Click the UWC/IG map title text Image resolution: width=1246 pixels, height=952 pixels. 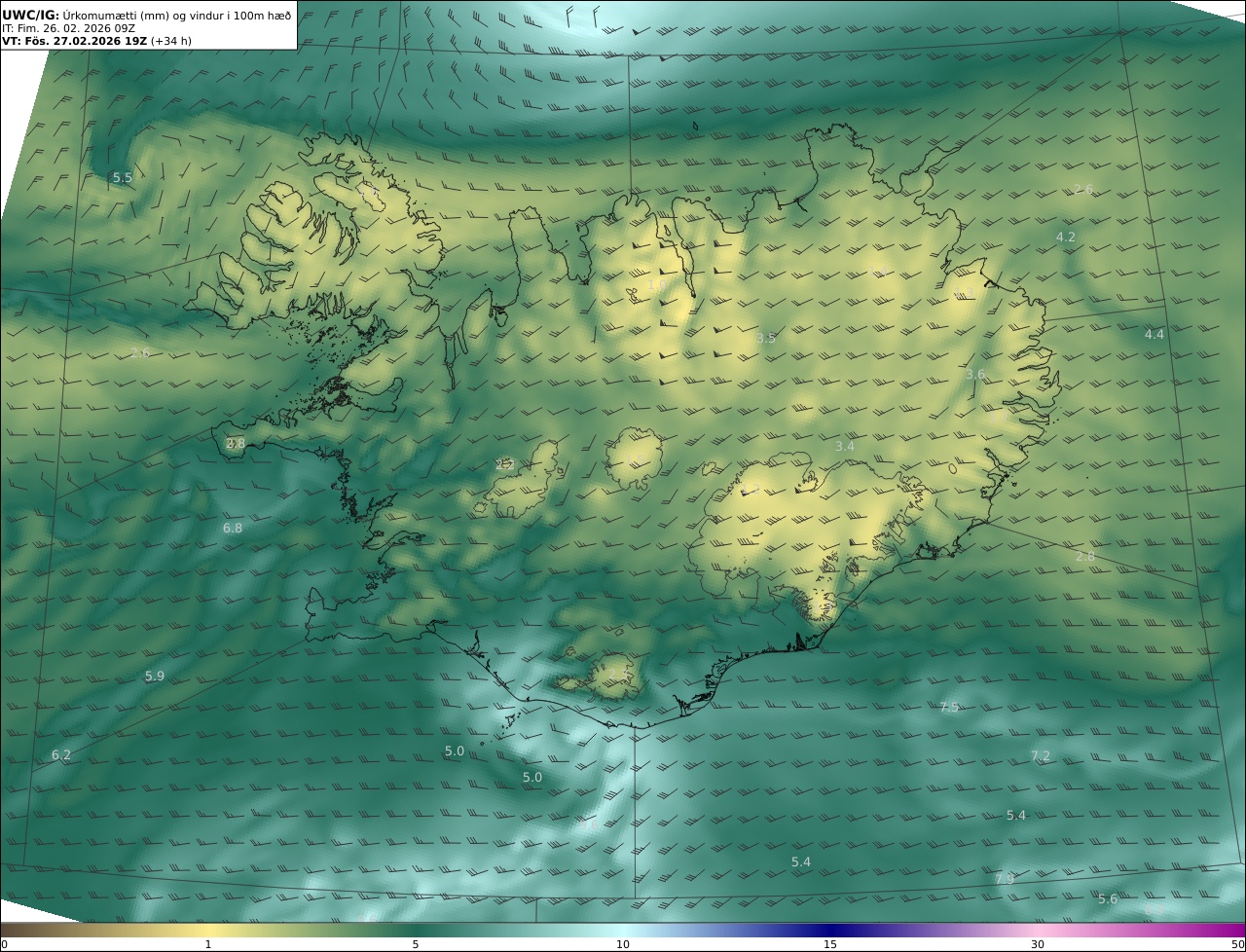pos(147,15)
